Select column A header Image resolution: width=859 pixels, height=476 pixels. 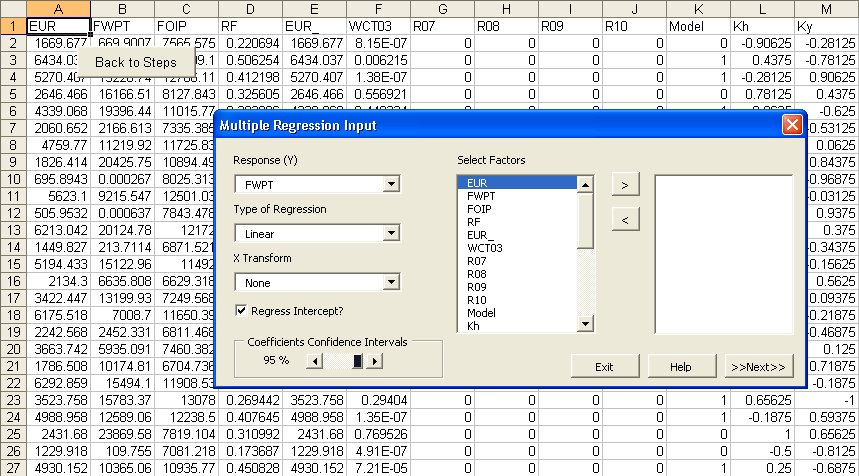point(58,9)
